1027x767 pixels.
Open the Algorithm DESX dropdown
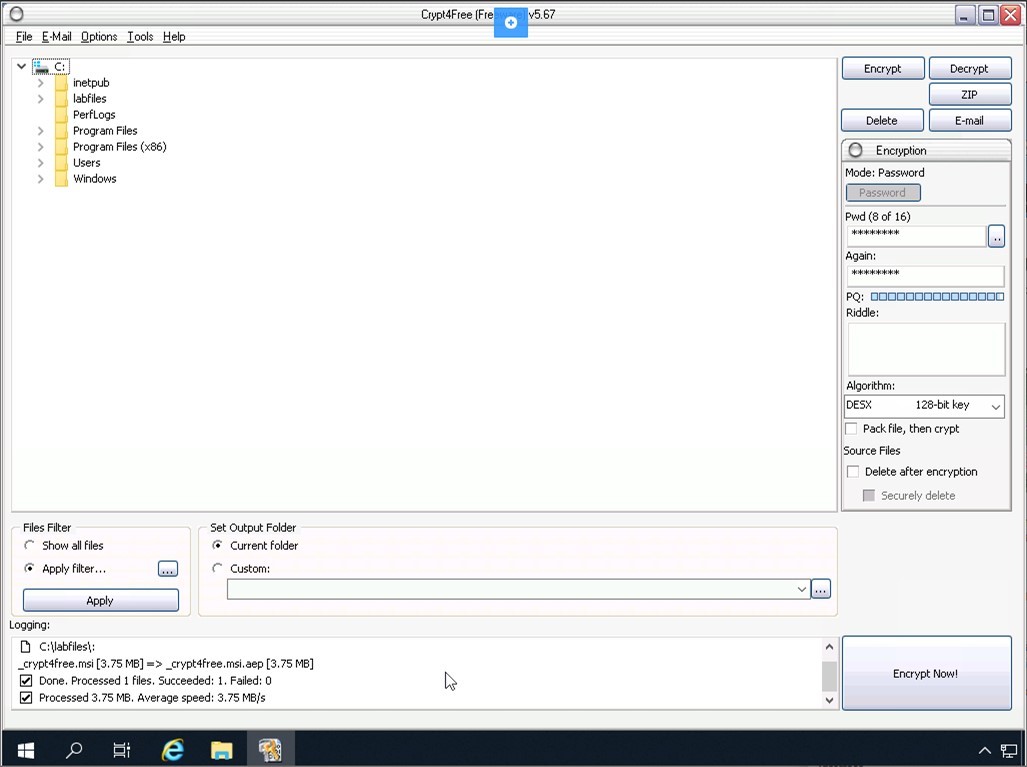pos(924,406)
